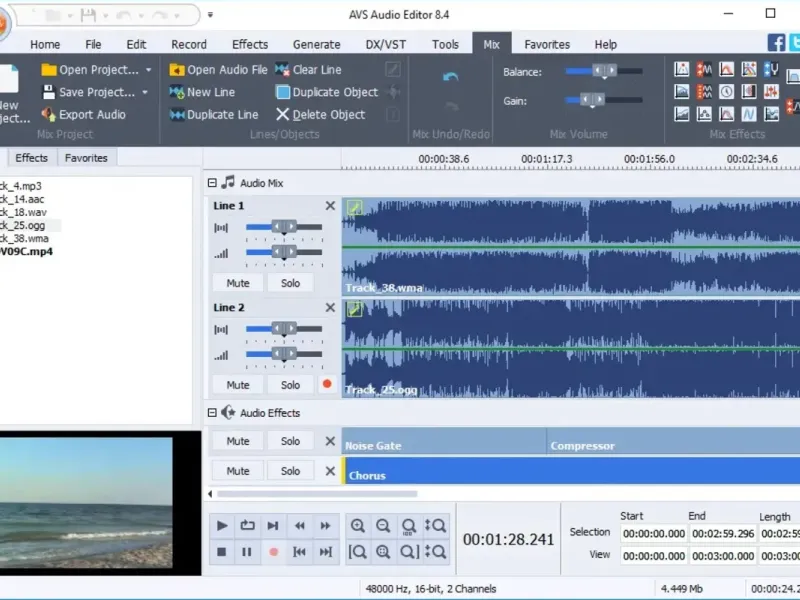Click the Selection Start time field
This screenshot has width=800, height=600.
pyautogui.click(x=655, y=534)
